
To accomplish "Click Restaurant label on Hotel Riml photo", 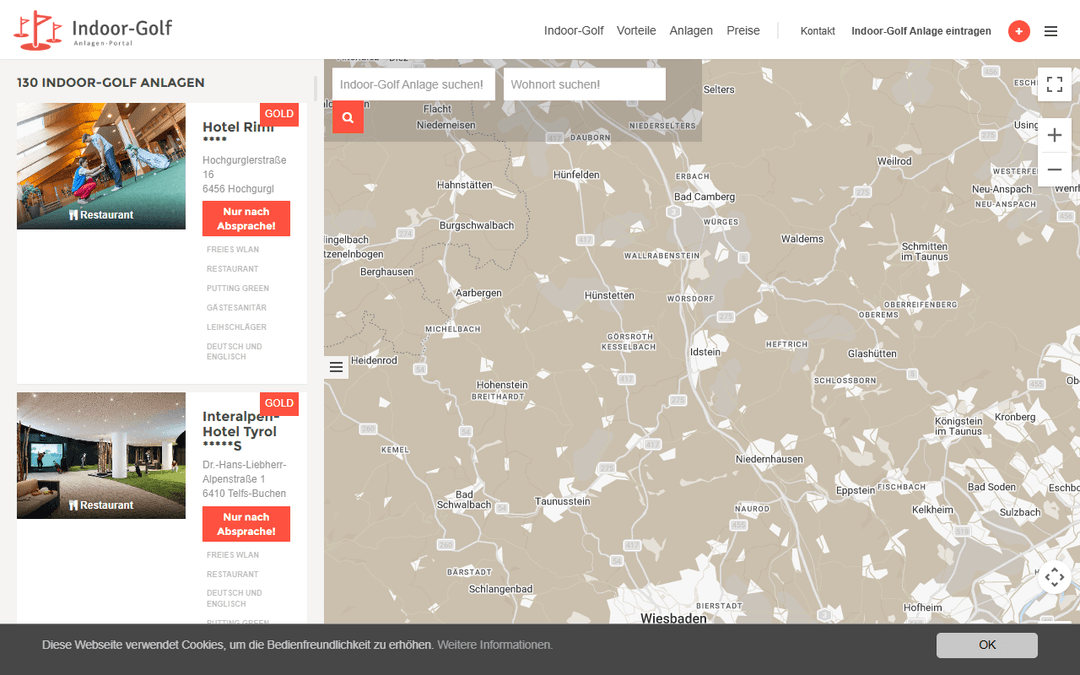I will click(x=101, y=215).
